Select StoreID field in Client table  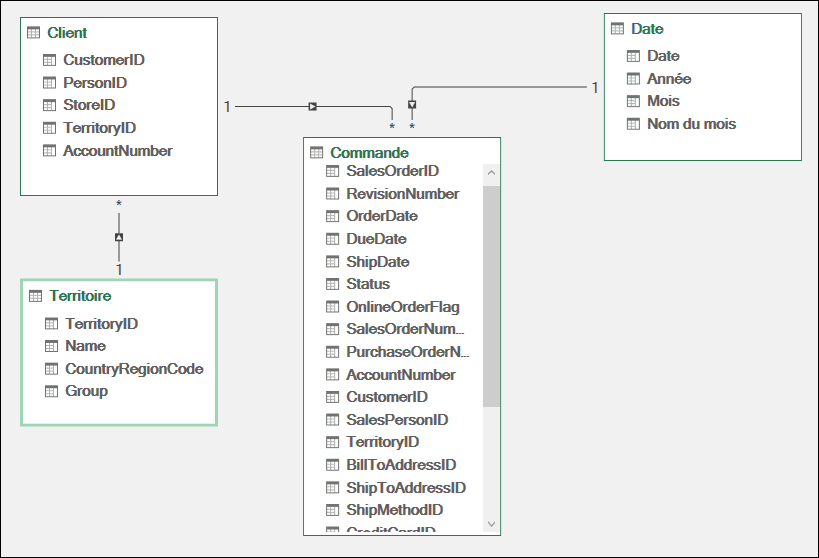point(89,105)
